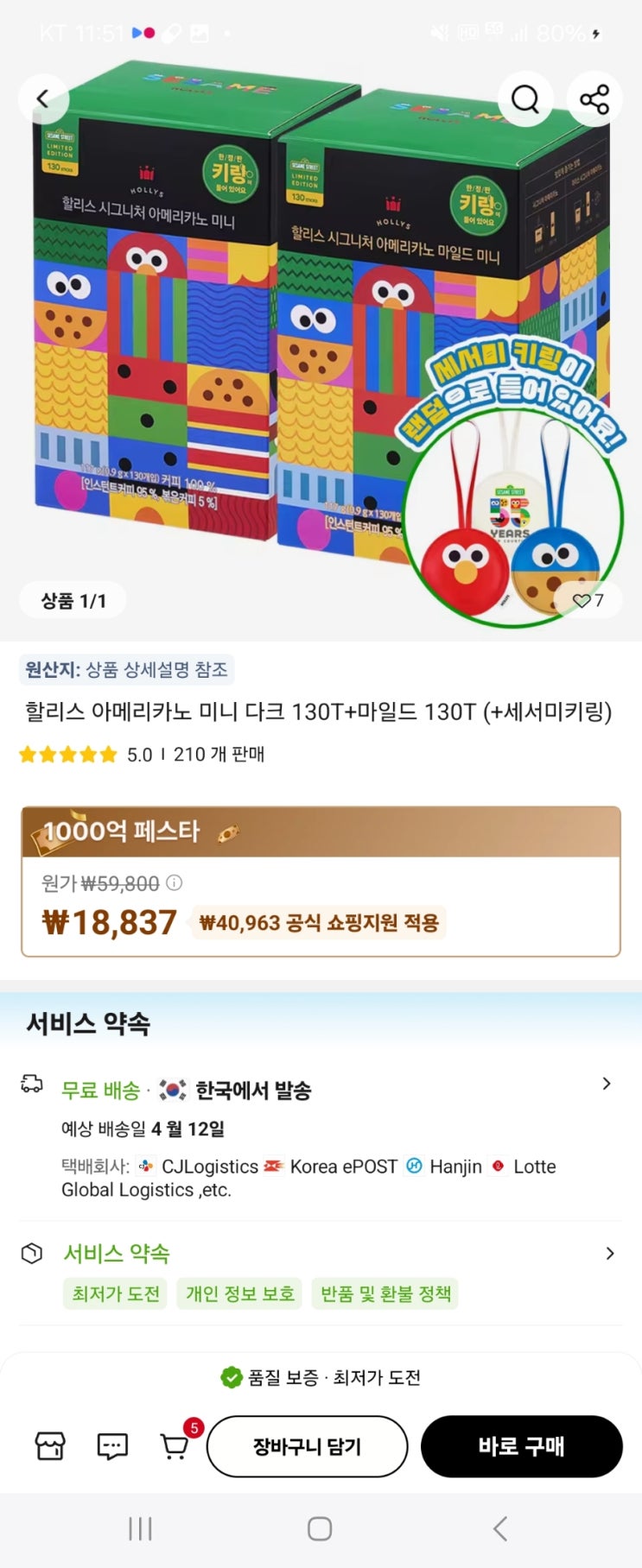642x1568 pixels.
Task: Select 개인 정보 보호 tag
Action: click(240, 1293)
